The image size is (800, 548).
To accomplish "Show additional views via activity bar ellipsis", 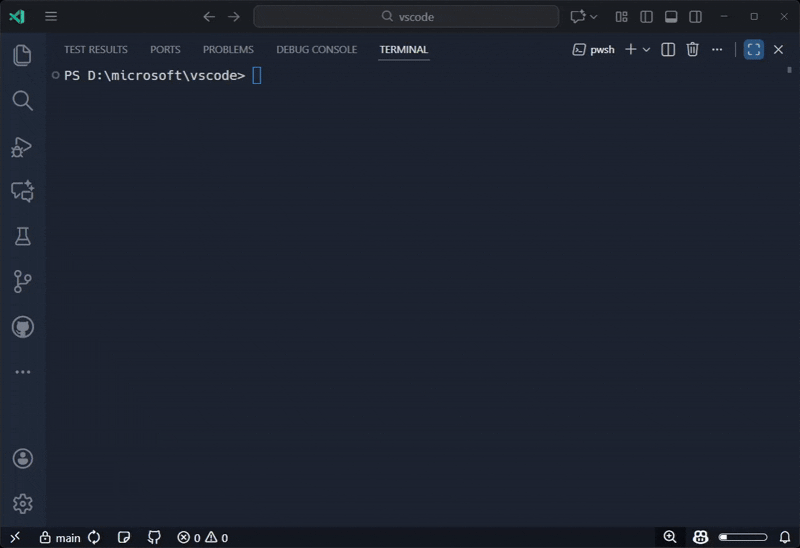I will (22, 372).
